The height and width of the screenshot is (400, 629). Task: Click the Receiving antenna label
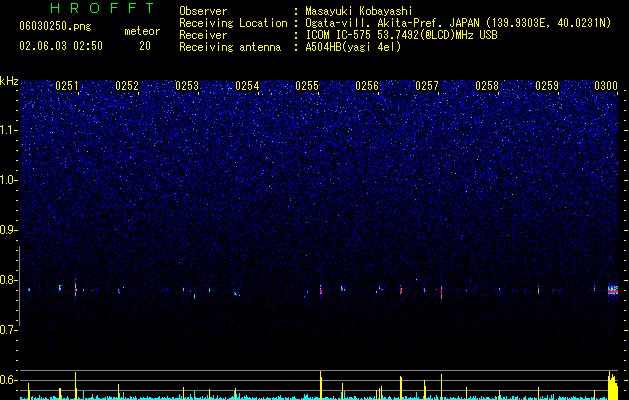pyautogui.click(x=230, y=47)
